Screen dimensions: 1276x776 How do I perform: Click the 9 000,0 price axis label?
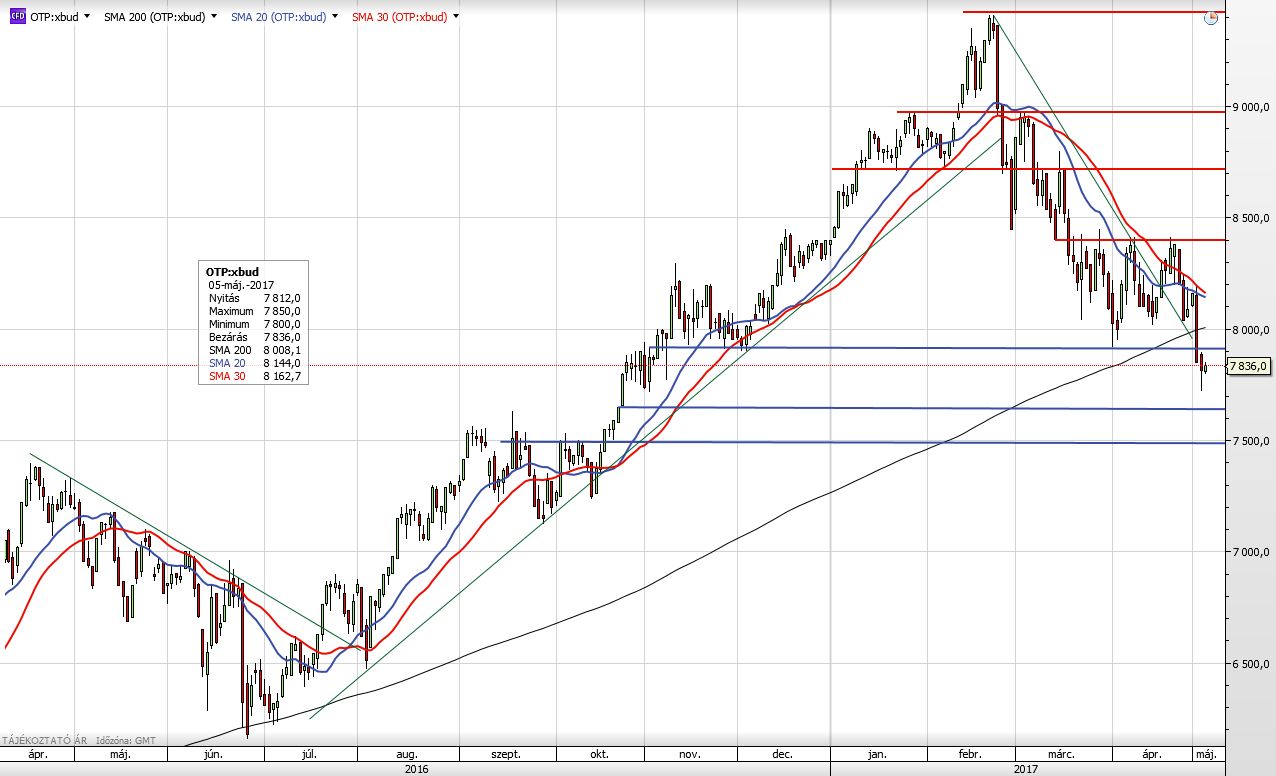(x=1250, y=107)
